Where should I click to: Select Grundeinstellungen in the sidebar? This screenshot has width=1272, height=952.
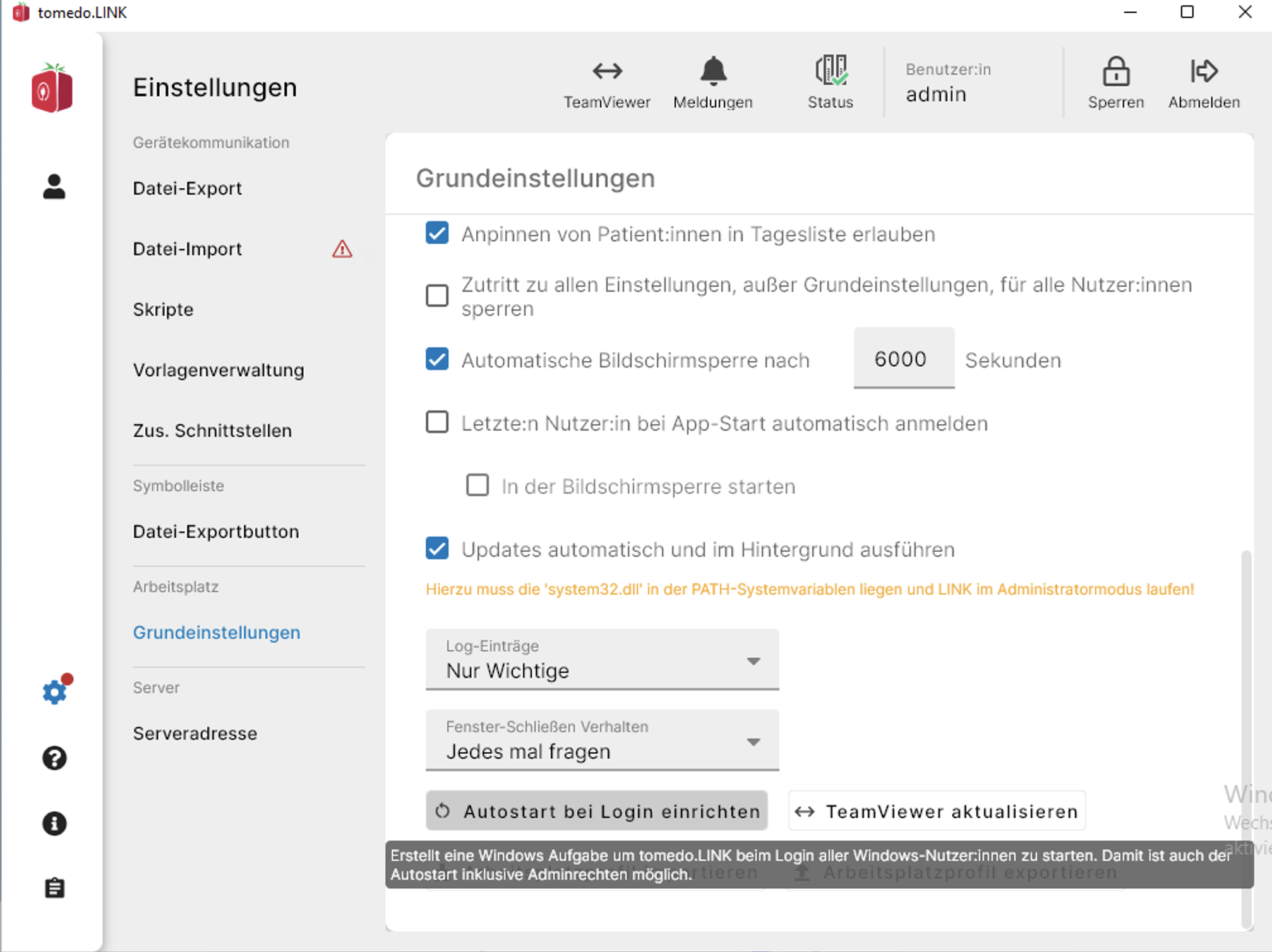point(217,633)
